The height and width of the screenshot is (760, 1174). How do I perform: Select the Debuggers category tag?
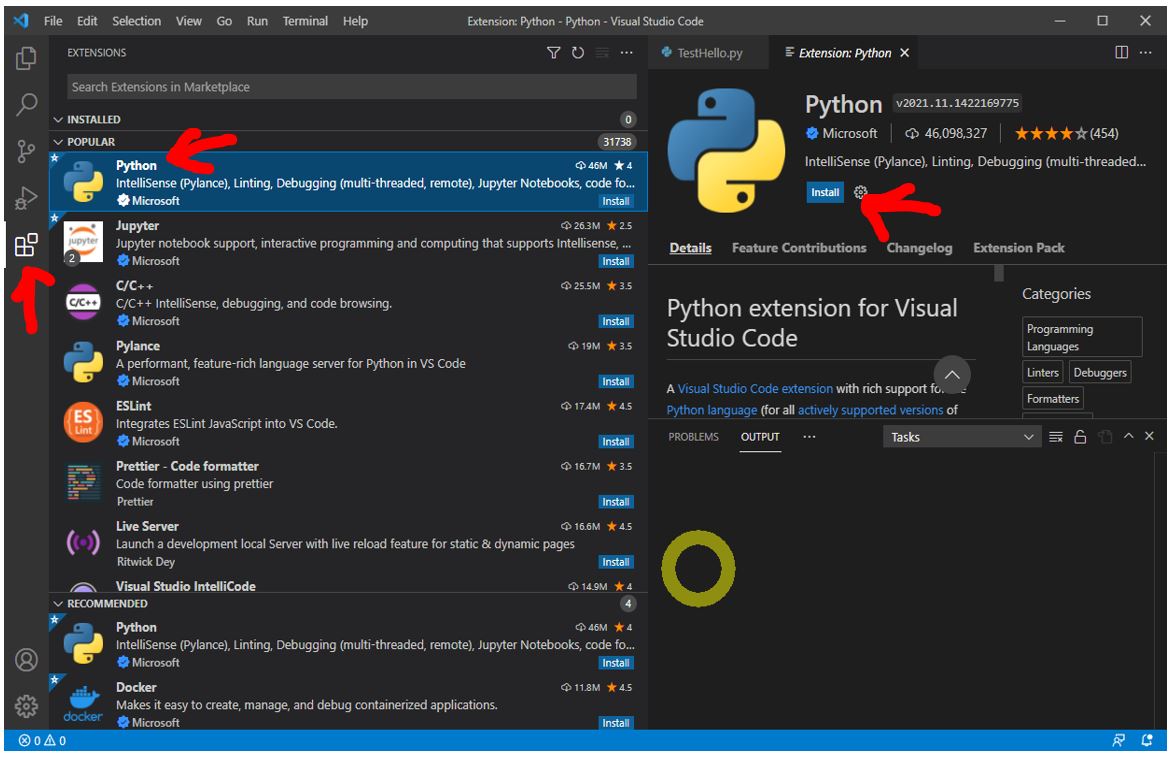1100,373
